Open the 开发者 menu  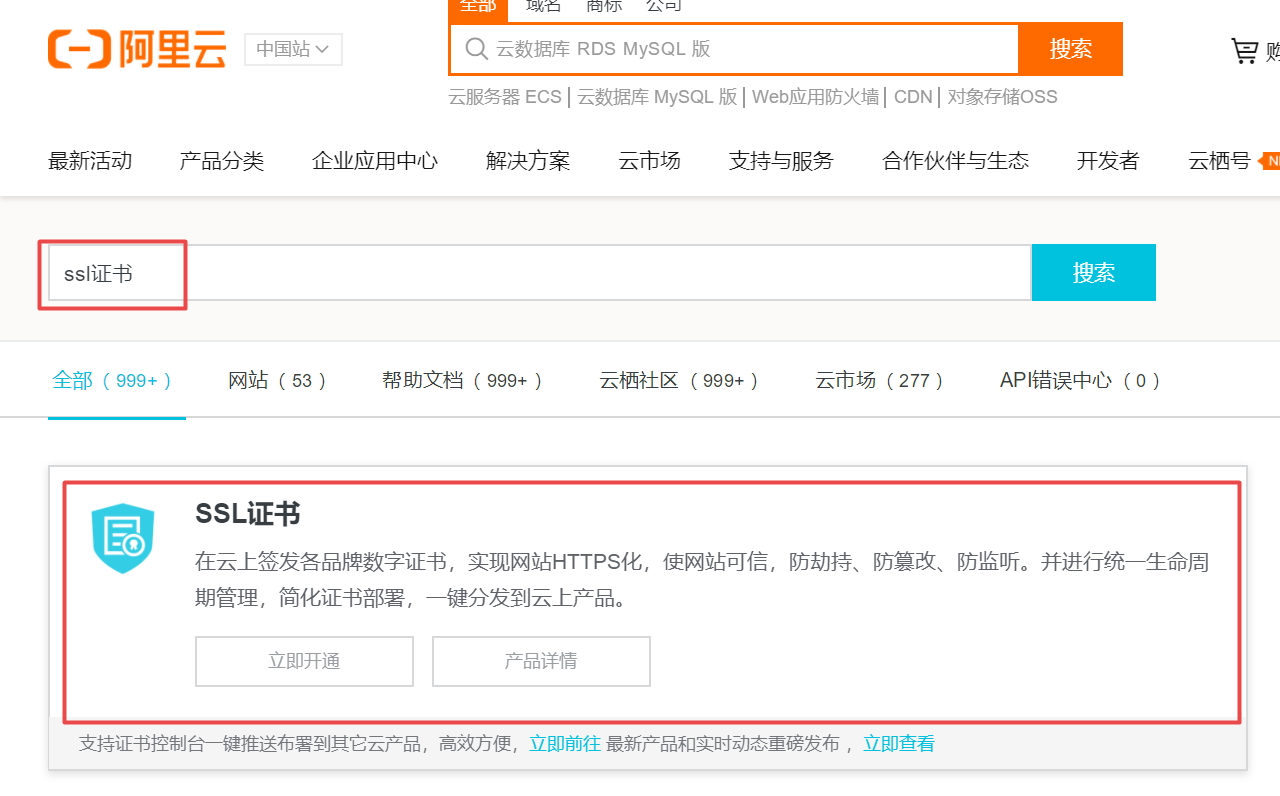point(1108,161)
